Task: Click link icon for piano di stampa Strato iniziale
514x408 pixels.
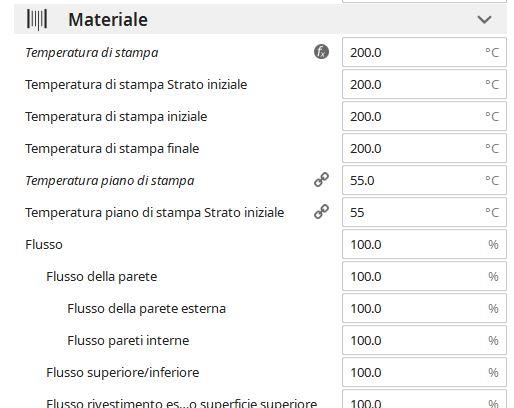Action: click(321, 212)
